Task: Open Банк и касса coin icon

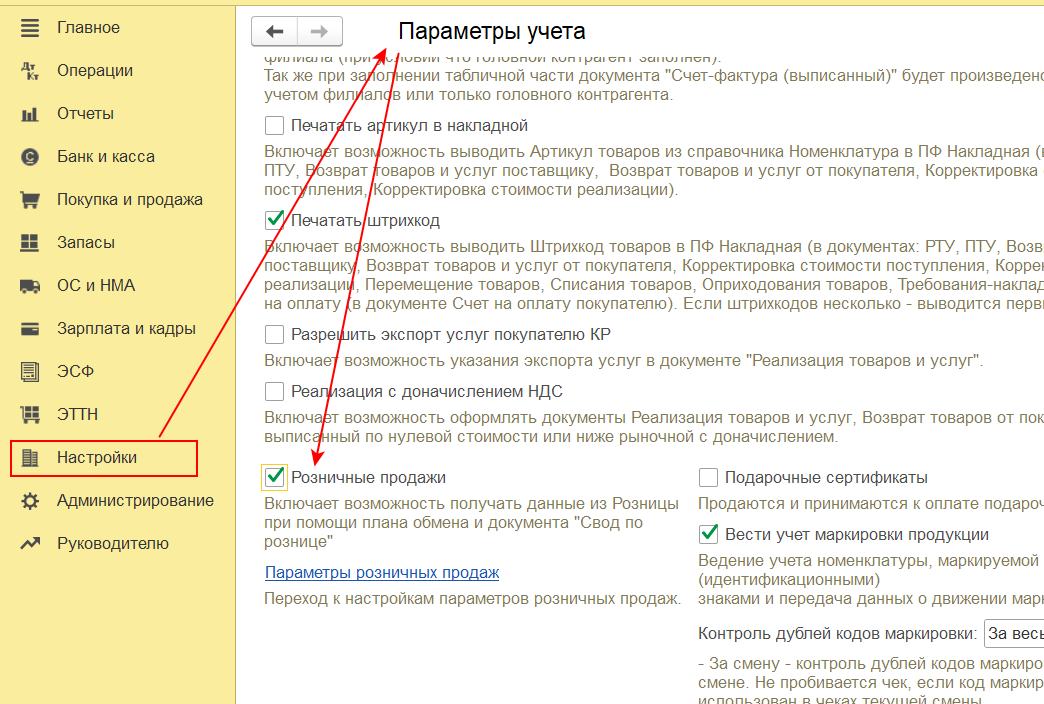Action: [x=30, y=157]
